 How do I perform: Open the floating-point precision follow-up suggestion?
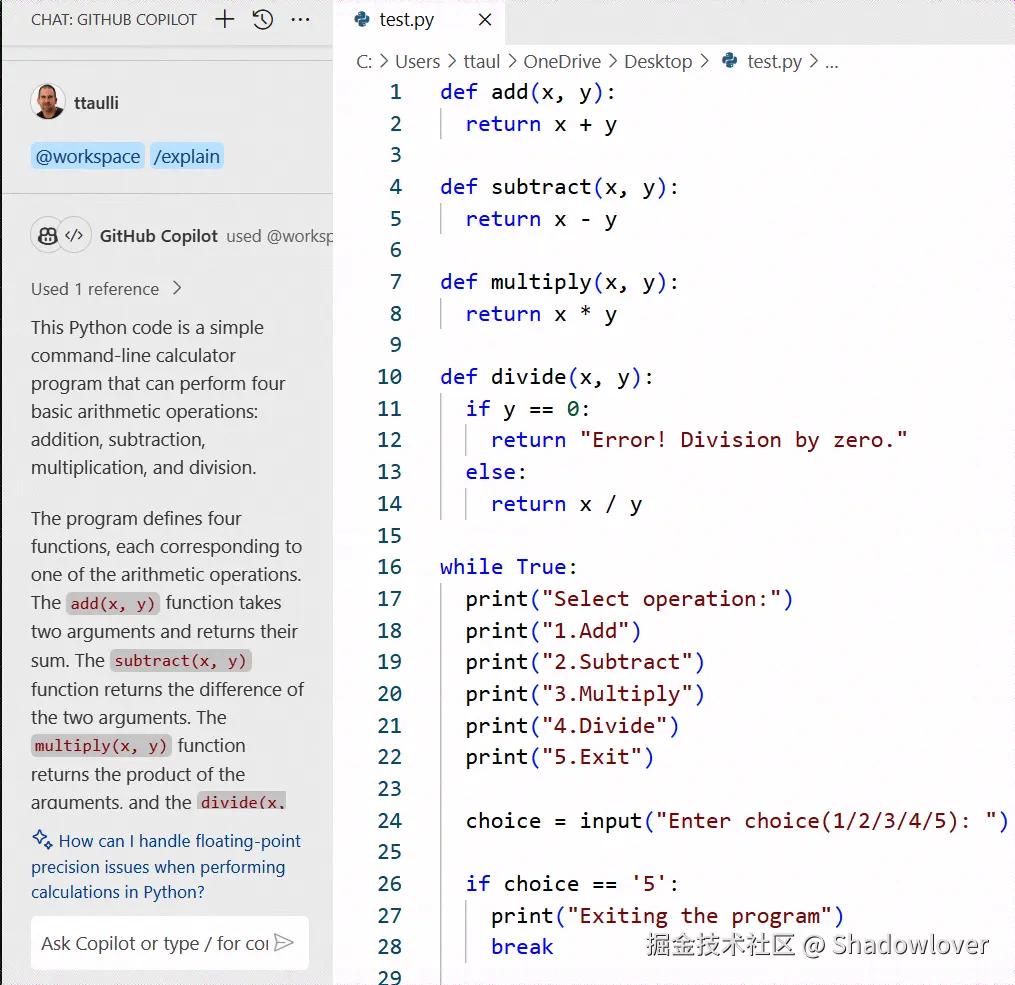pos(166,867)
